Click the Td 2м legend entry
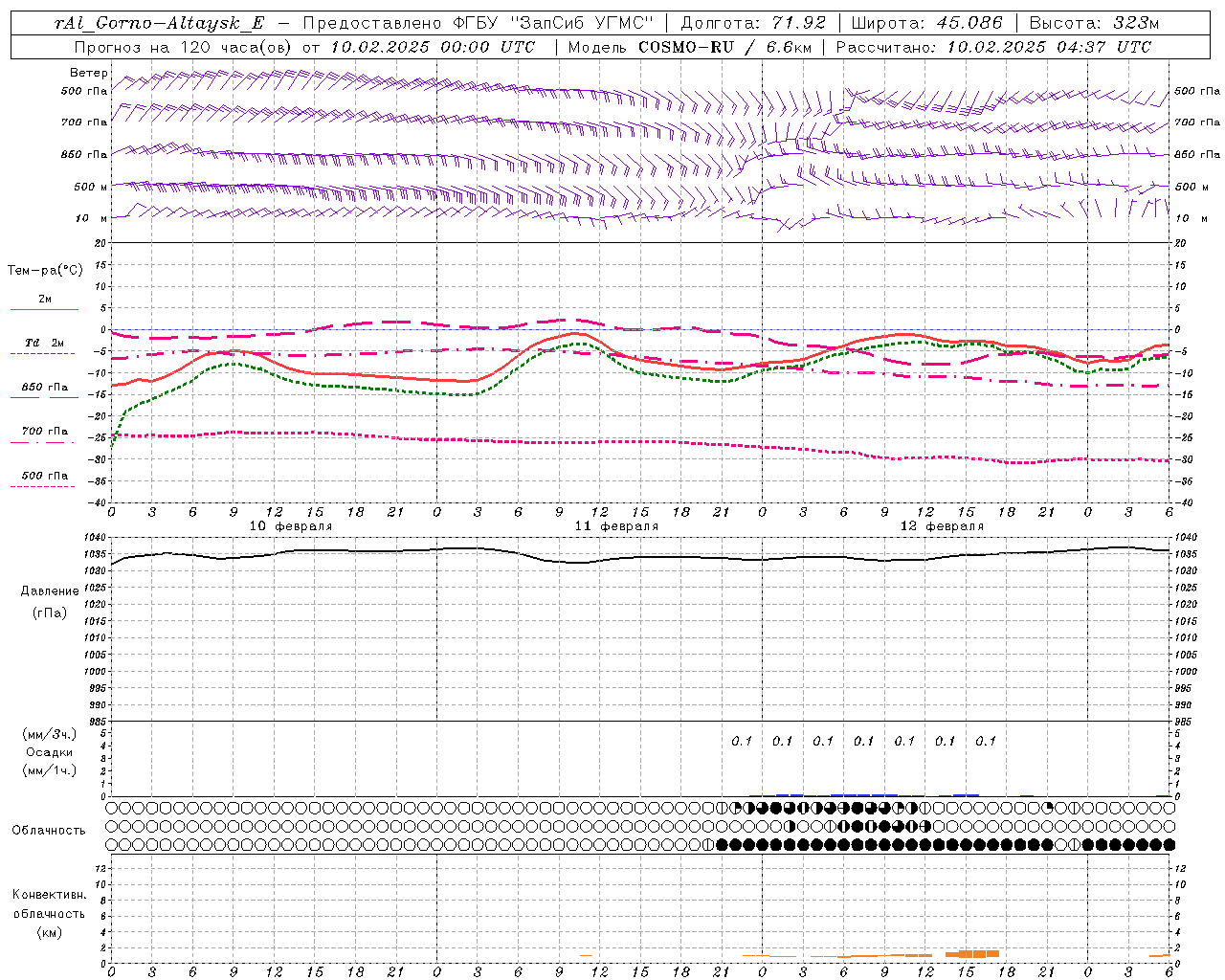1225x980 pixels. 45,343
